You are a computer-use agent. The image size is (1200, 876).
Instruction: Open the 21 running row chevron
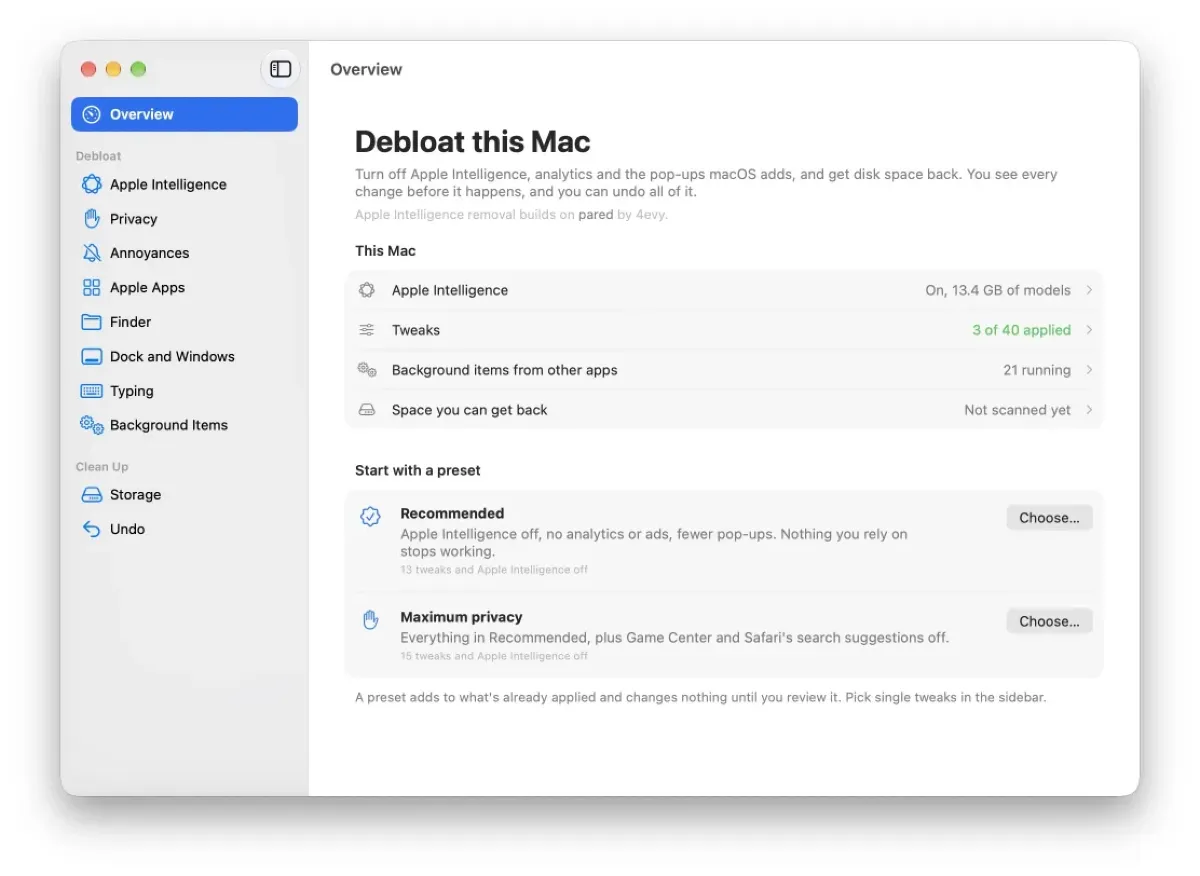point(1089,370)
